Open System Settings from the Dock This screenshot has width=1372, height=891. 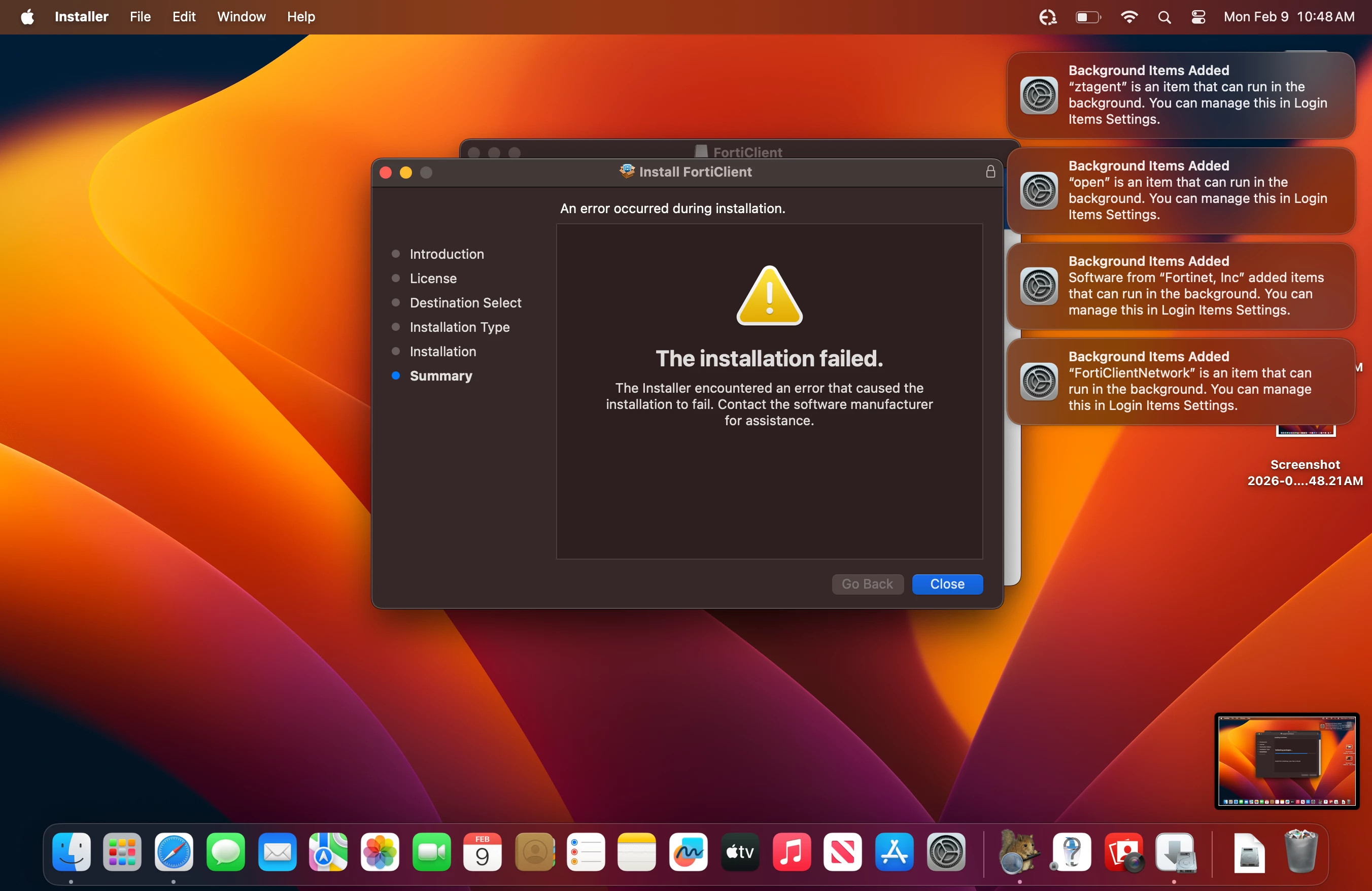click(946, 852)
